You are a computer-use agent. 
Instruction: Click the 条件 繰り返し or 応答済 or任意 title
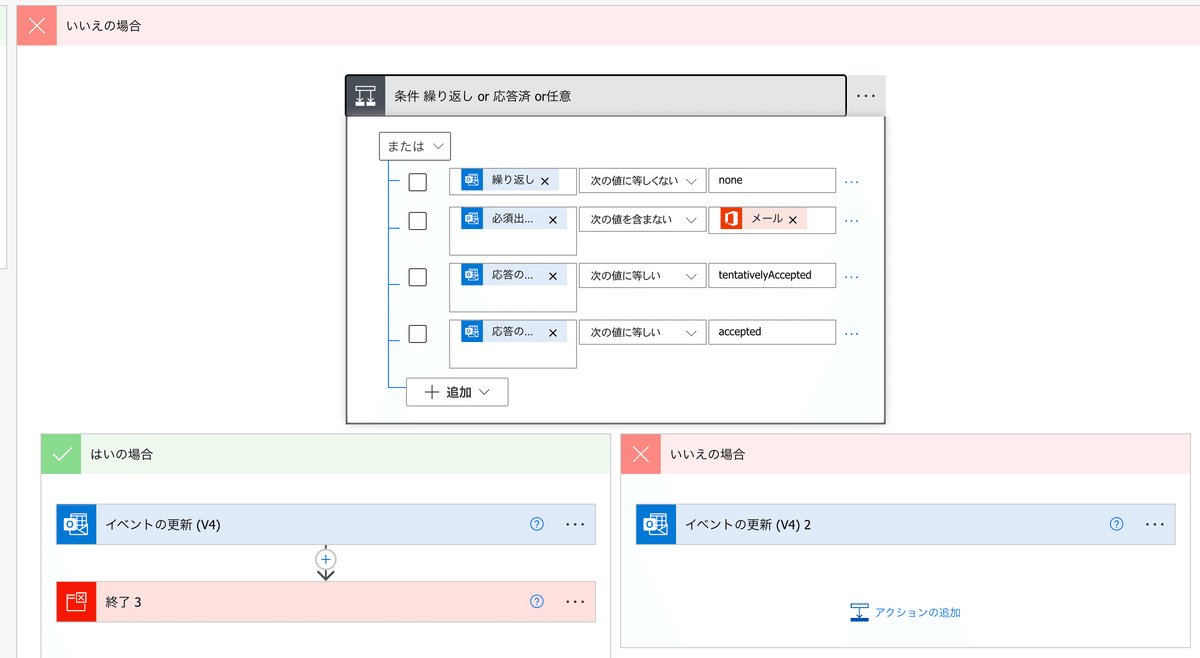point(483,96)
